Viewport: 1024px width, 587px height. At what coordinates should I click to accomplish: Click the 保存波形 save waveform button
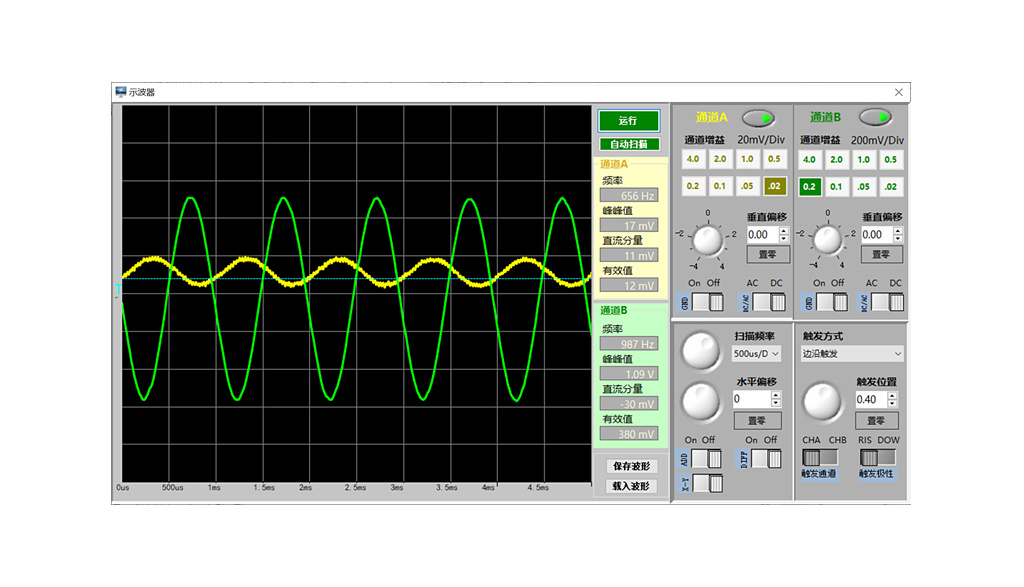[x=631, y=466]
